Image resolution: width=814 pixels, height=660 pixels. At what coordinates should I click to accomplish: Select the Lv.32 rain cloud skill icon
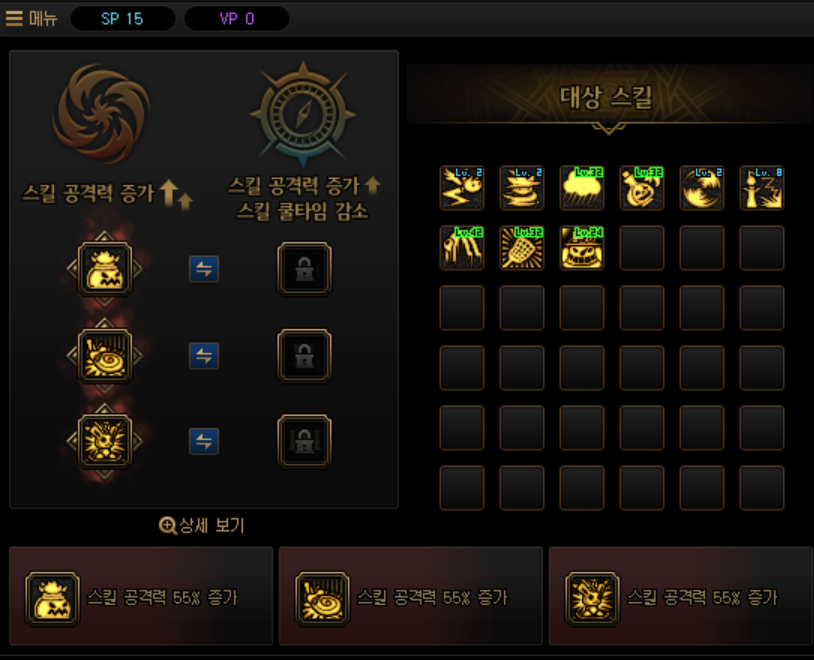pyautogui.click(x=581, y=188)
